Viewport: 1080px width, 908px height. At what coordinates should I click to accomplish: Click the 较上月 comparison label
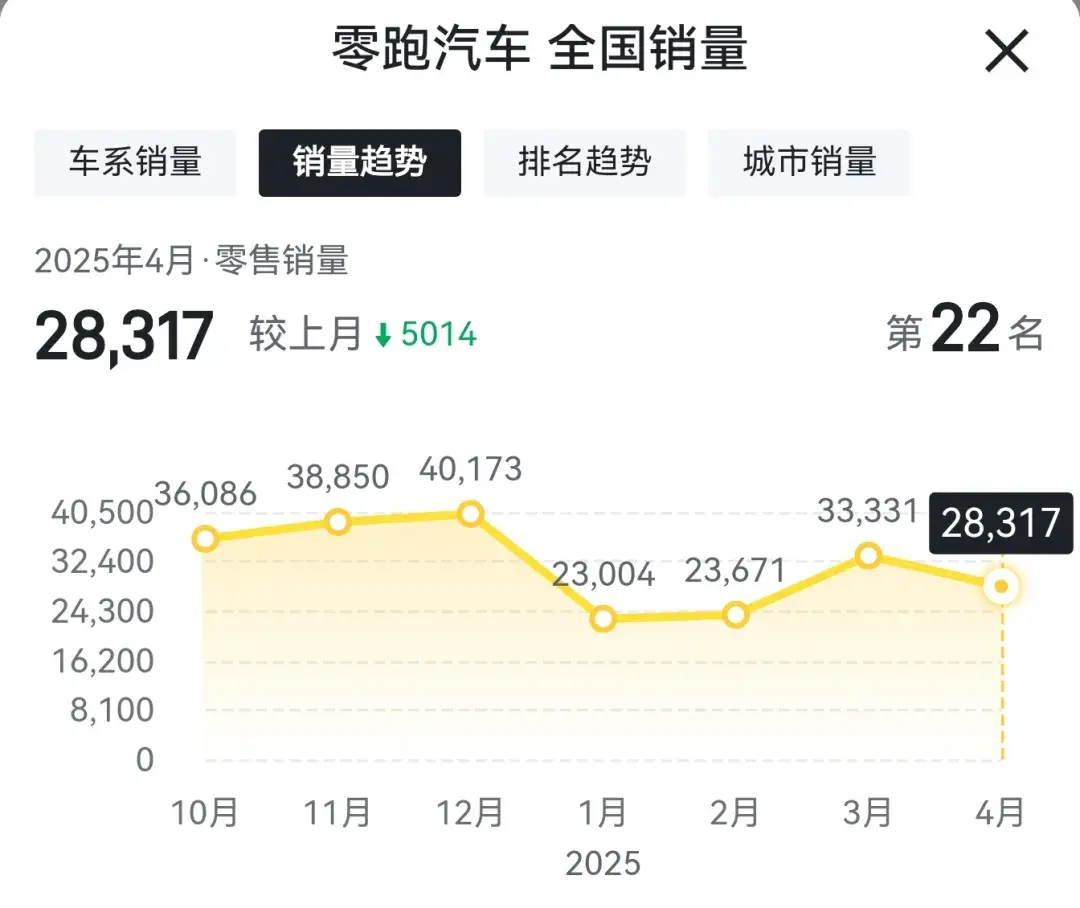tap(306, 333)
